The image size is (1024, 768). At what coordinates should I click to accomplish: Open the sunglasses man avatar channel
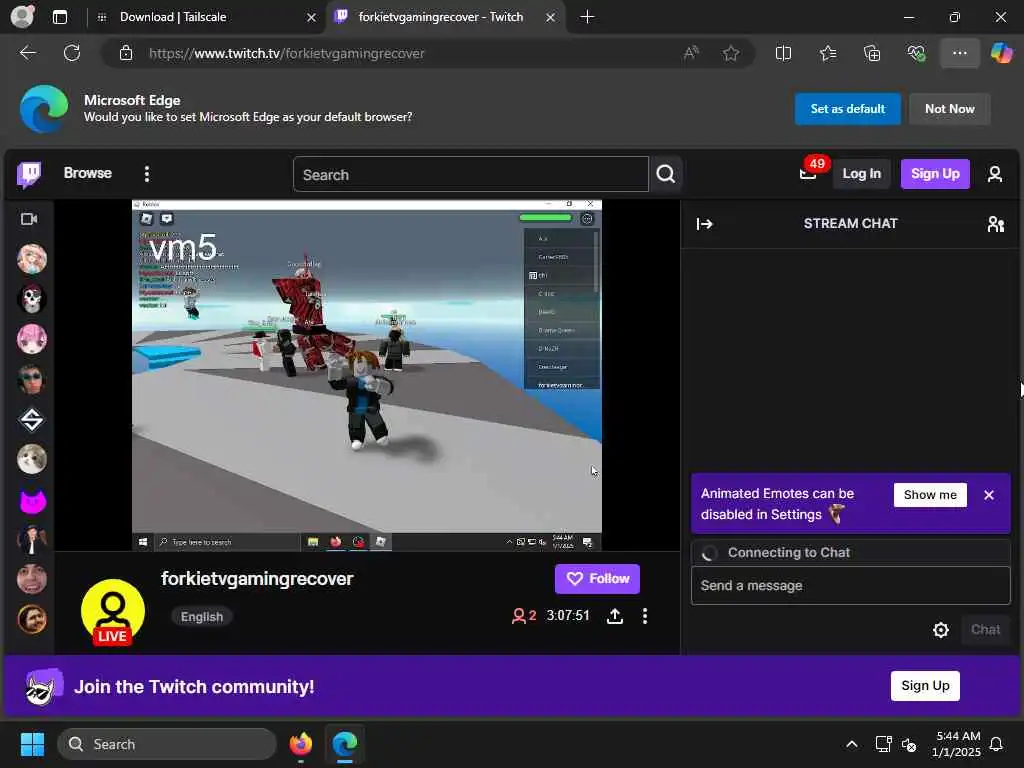31,379
